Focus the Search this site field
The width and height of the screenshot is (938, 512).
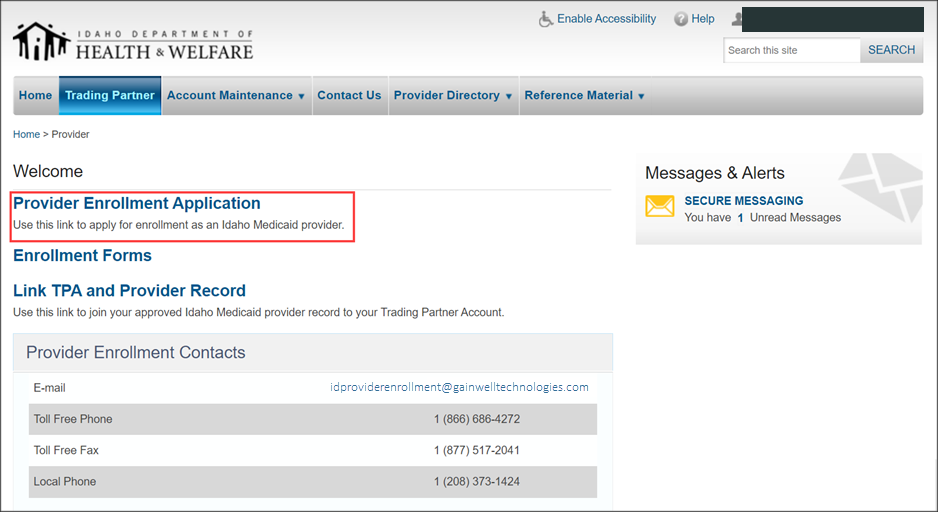coord(791,50)
